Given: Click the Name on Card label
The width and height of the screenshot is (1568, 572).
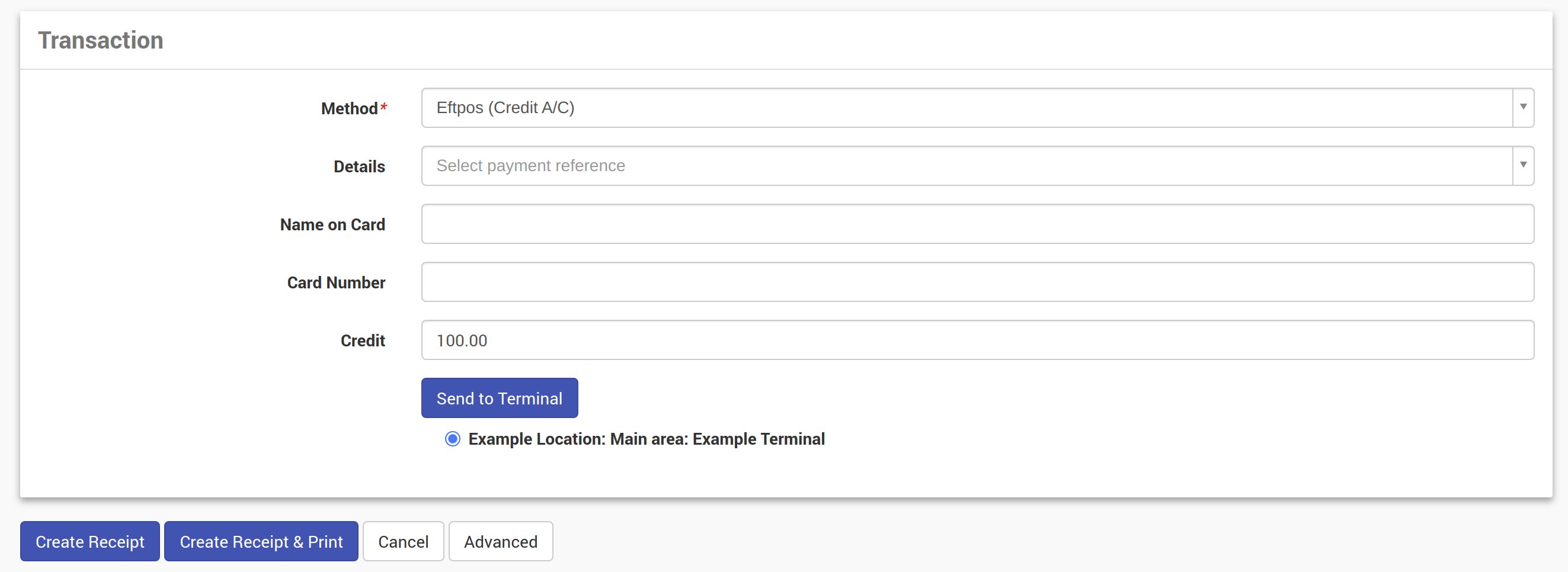Looking at the screenshot, I should (332, 224).
